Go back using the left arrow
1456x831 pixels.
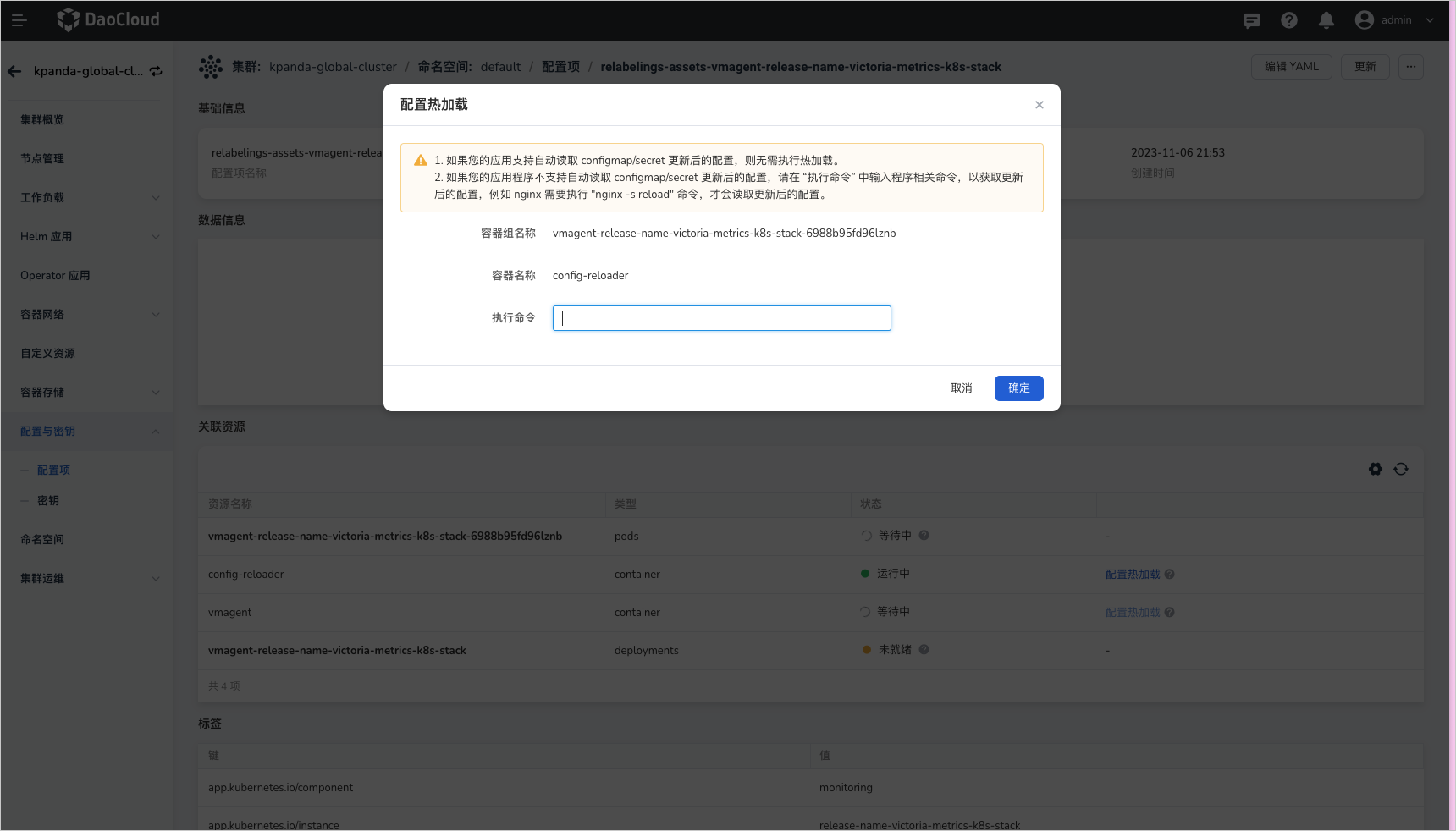pyautogui.click(x=14, y=71)
